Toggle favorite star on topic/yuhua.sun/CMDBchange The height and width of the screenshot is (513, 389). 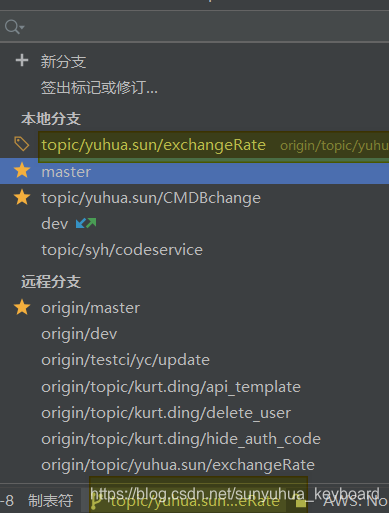22,197
